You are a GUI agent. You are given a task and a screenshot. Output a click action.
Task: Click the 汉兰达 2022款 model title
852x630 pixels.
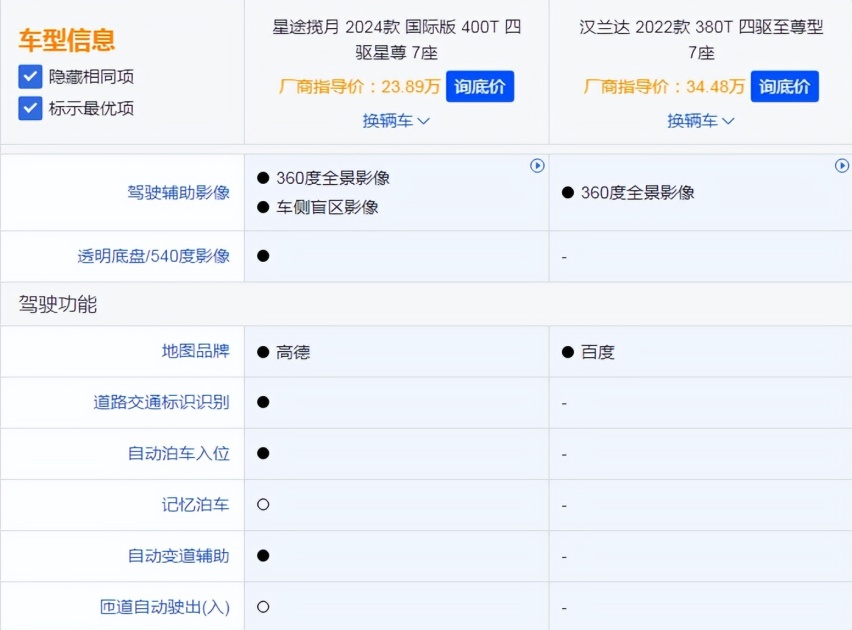coord(701,40)
